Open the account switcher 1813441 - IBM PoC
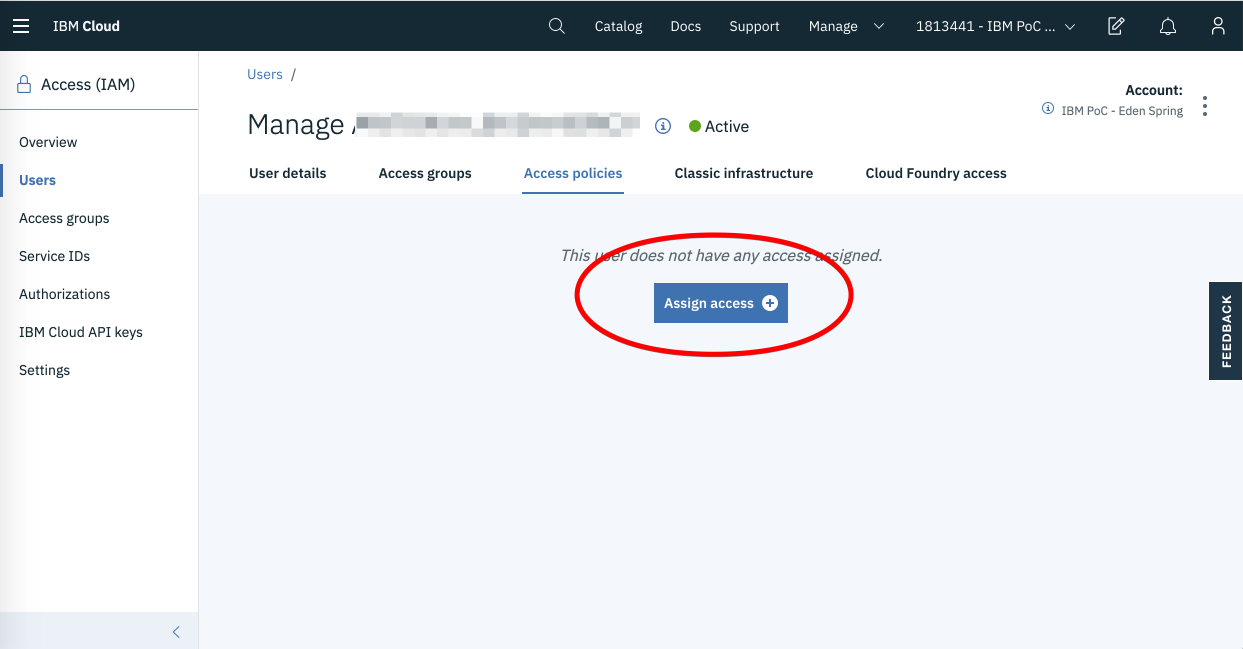 (x=995, y=26)
